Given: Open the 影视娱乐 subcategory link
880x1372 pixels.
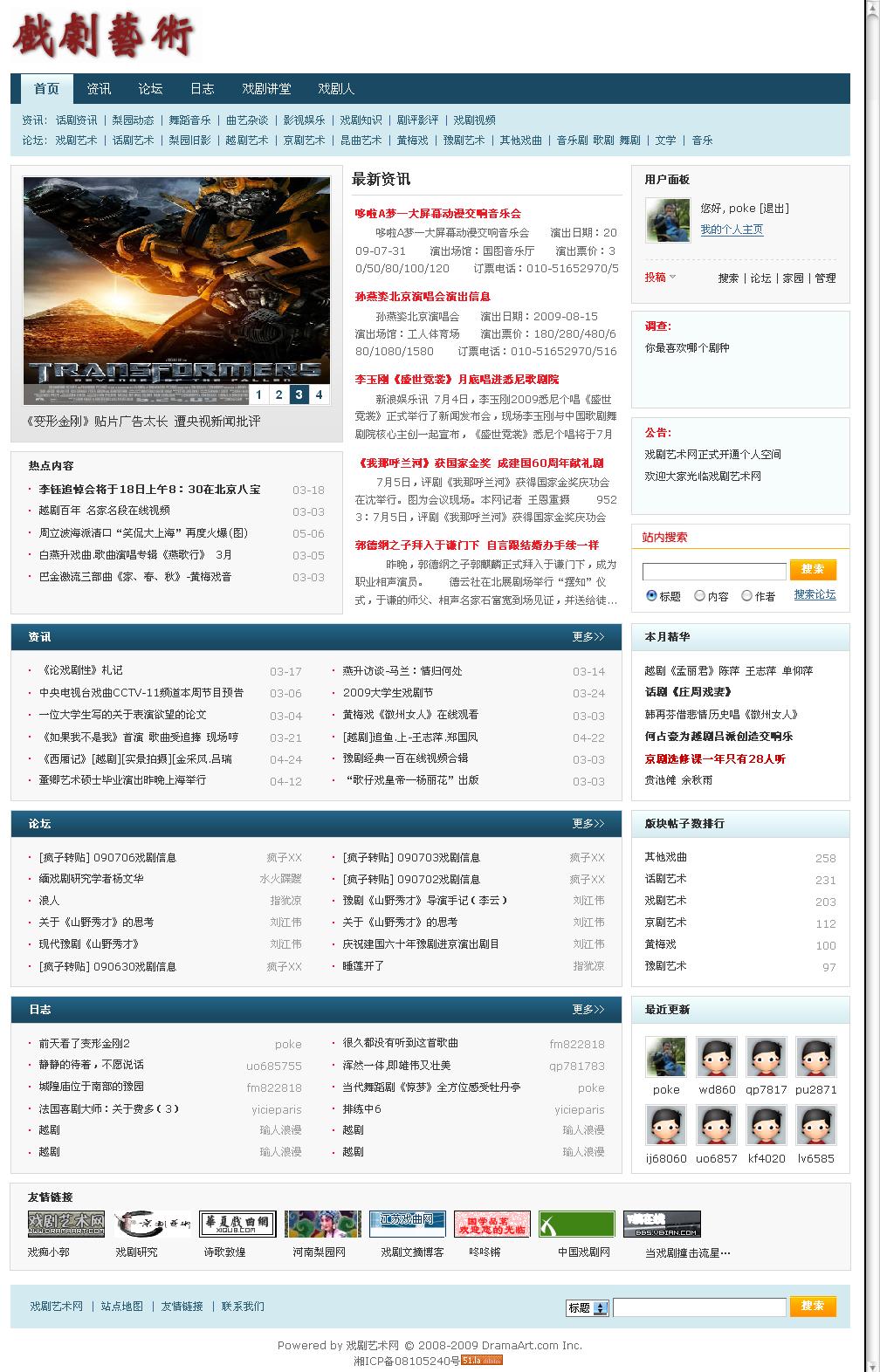Looking at the screenshot, I should click(304, 120).
